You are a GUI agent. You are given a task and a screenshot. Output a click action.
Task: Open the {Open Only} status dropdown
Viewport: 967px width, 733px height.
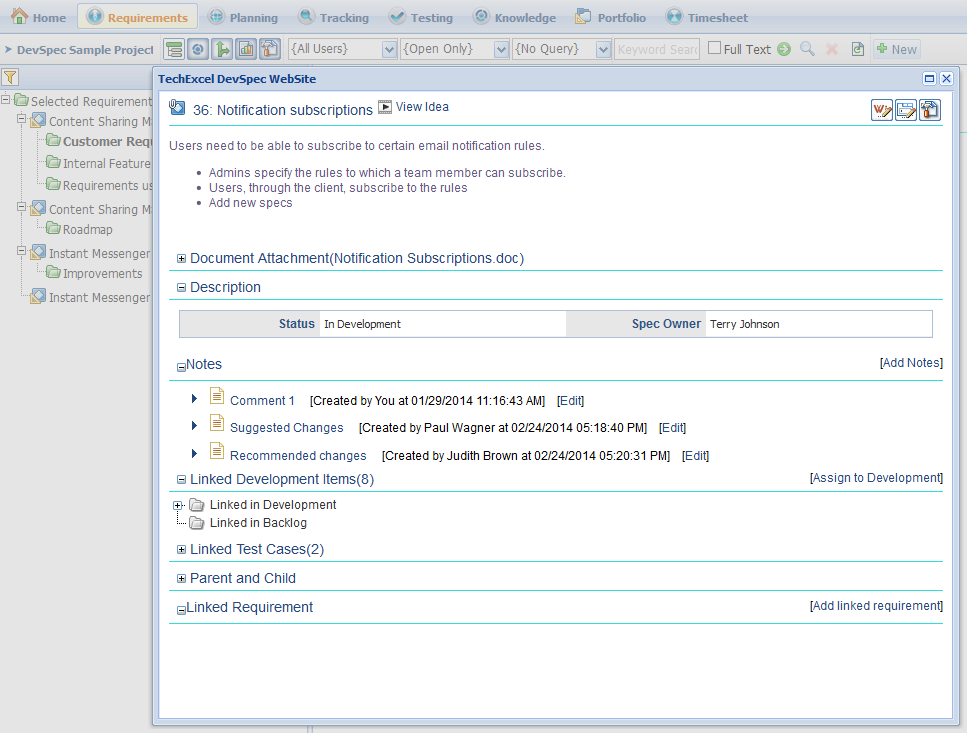[x=455, y=49]
